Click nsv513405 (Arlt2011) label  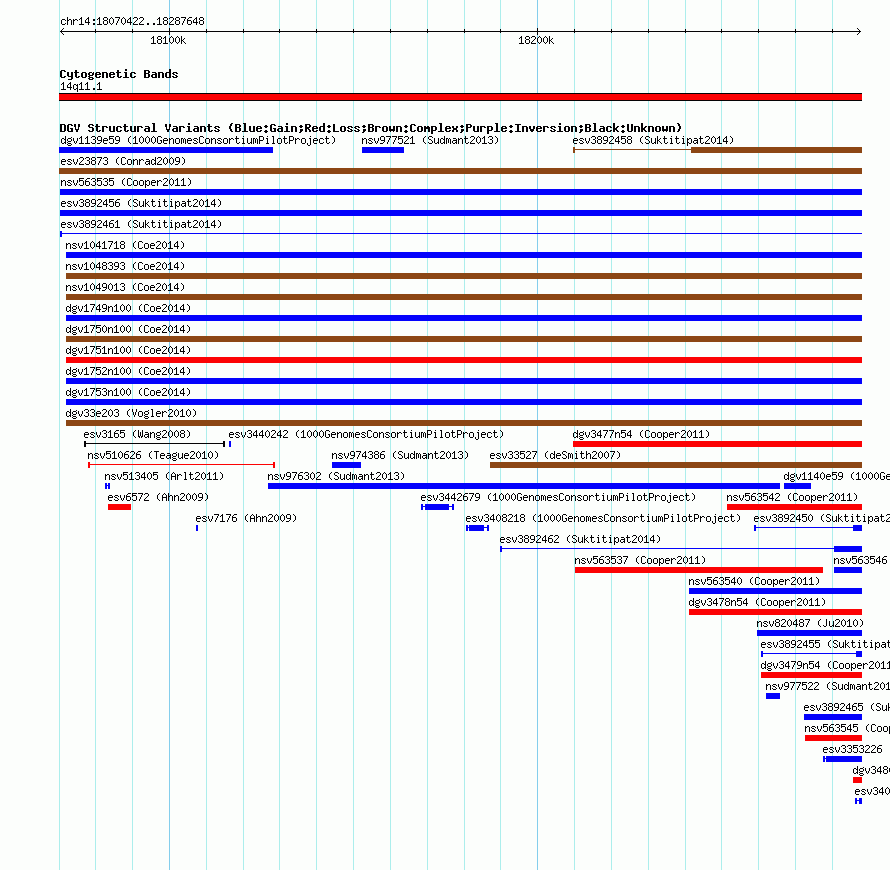pos(164,476)
